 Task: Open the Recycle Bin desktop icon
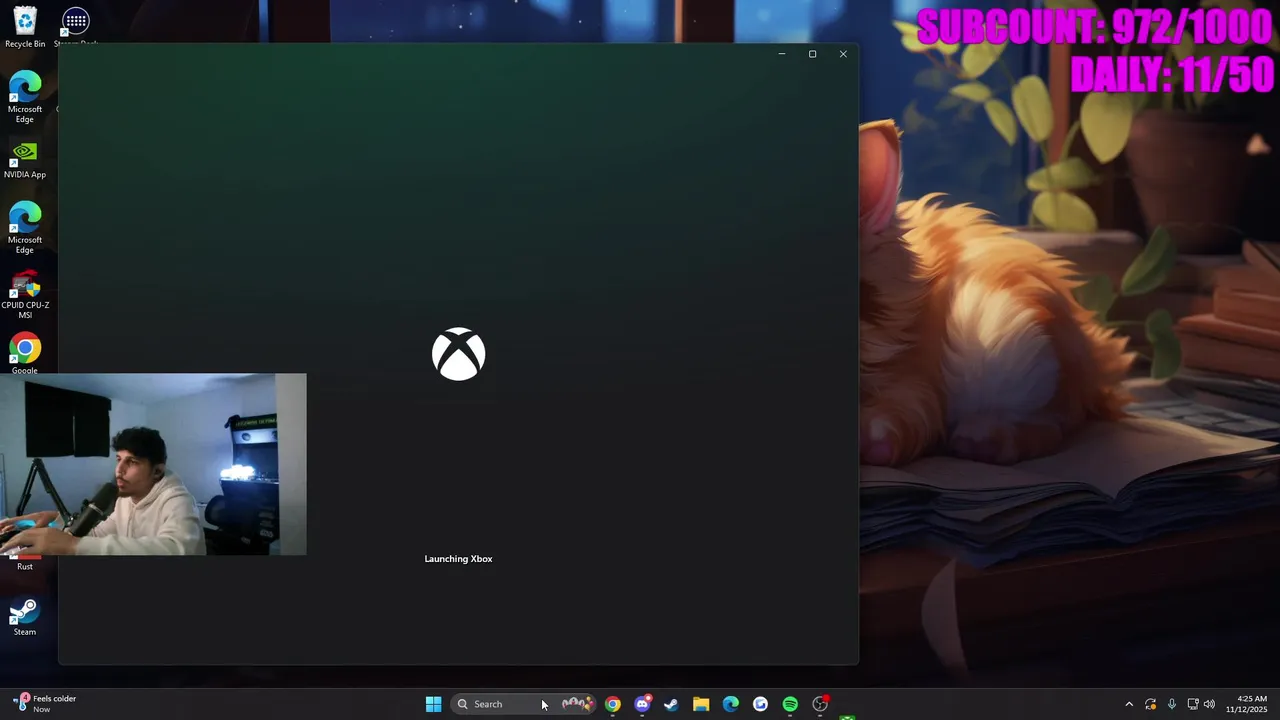(x=25, y=27)
